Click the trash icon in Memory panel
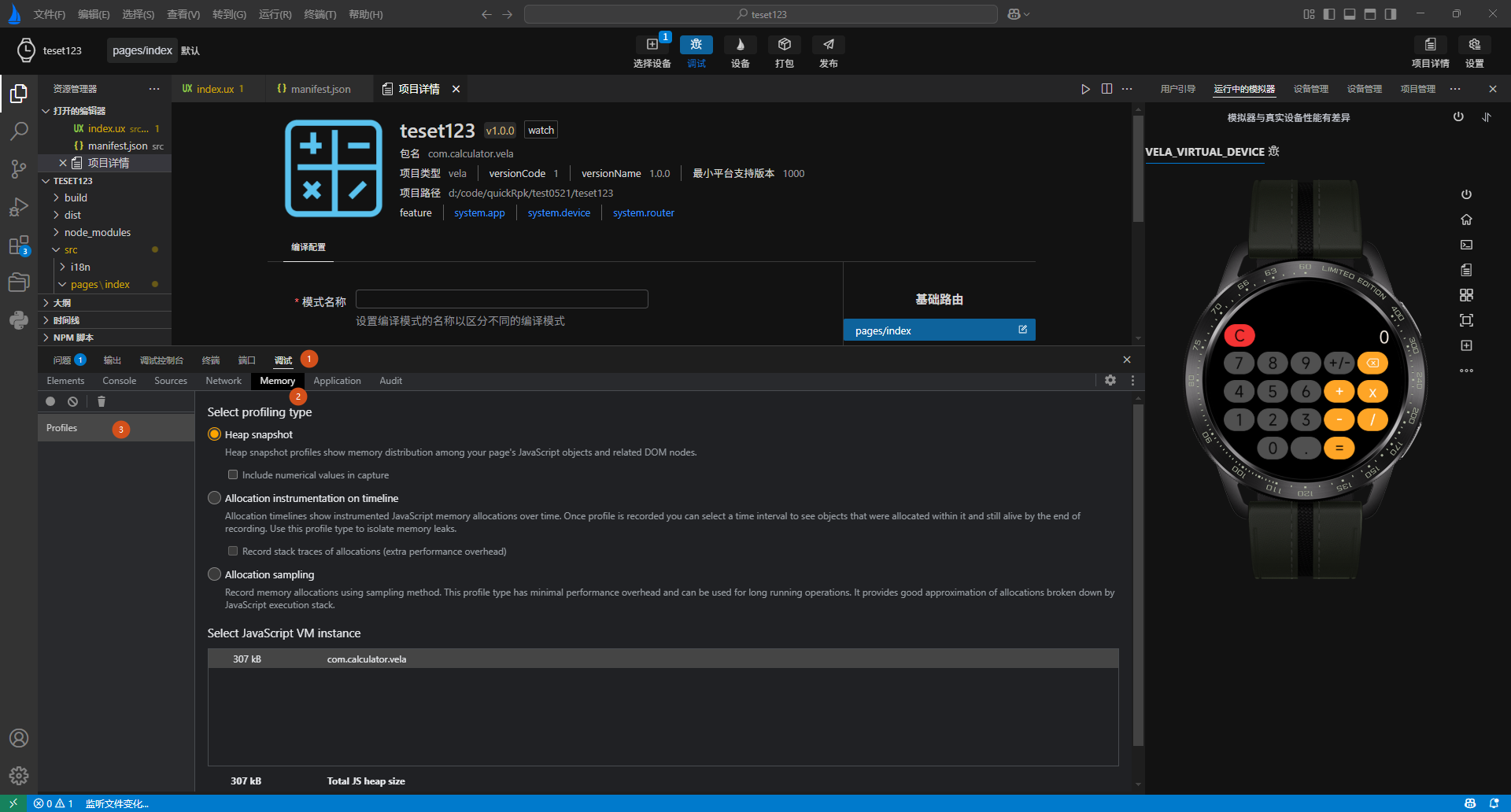 point(102,401)
